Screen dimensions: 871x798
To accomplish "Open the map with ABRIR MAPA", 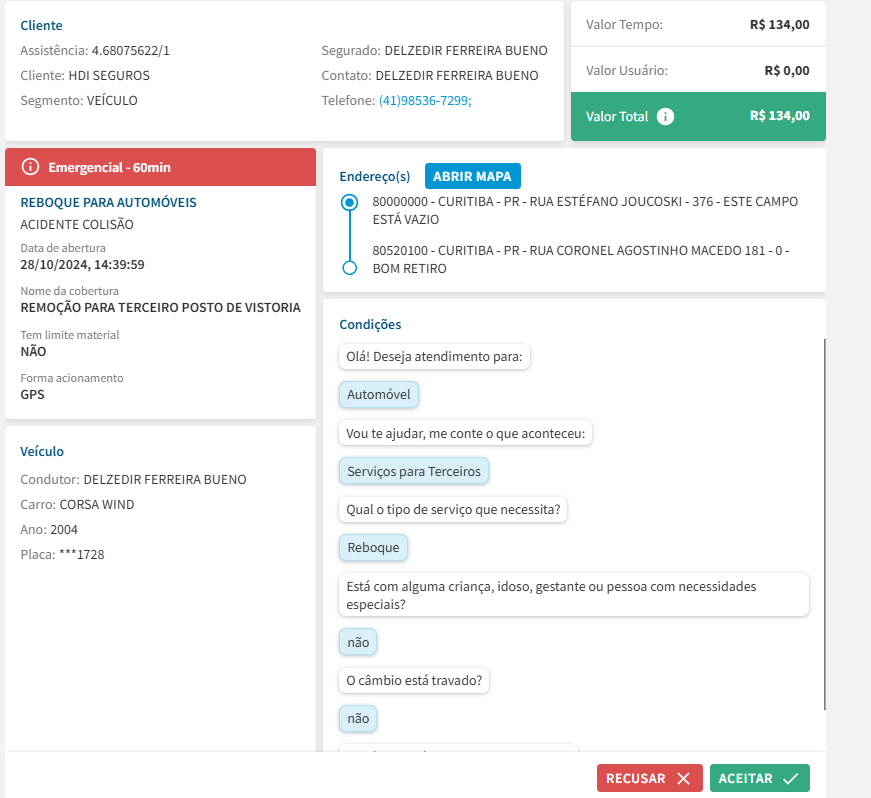I will tap(472, 176).
